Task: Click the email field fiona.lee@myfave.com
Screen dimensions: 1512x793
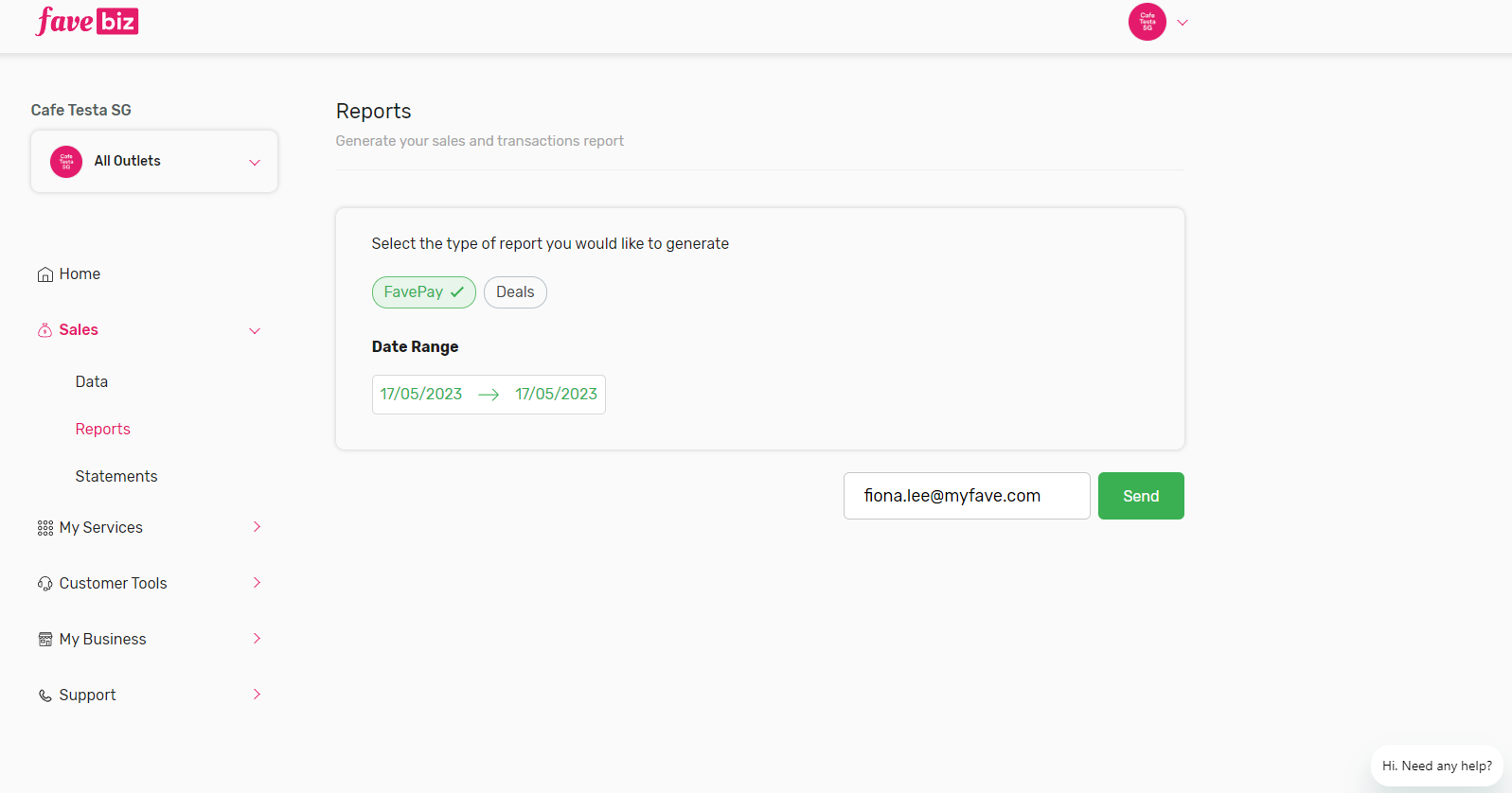Action: 967,496
